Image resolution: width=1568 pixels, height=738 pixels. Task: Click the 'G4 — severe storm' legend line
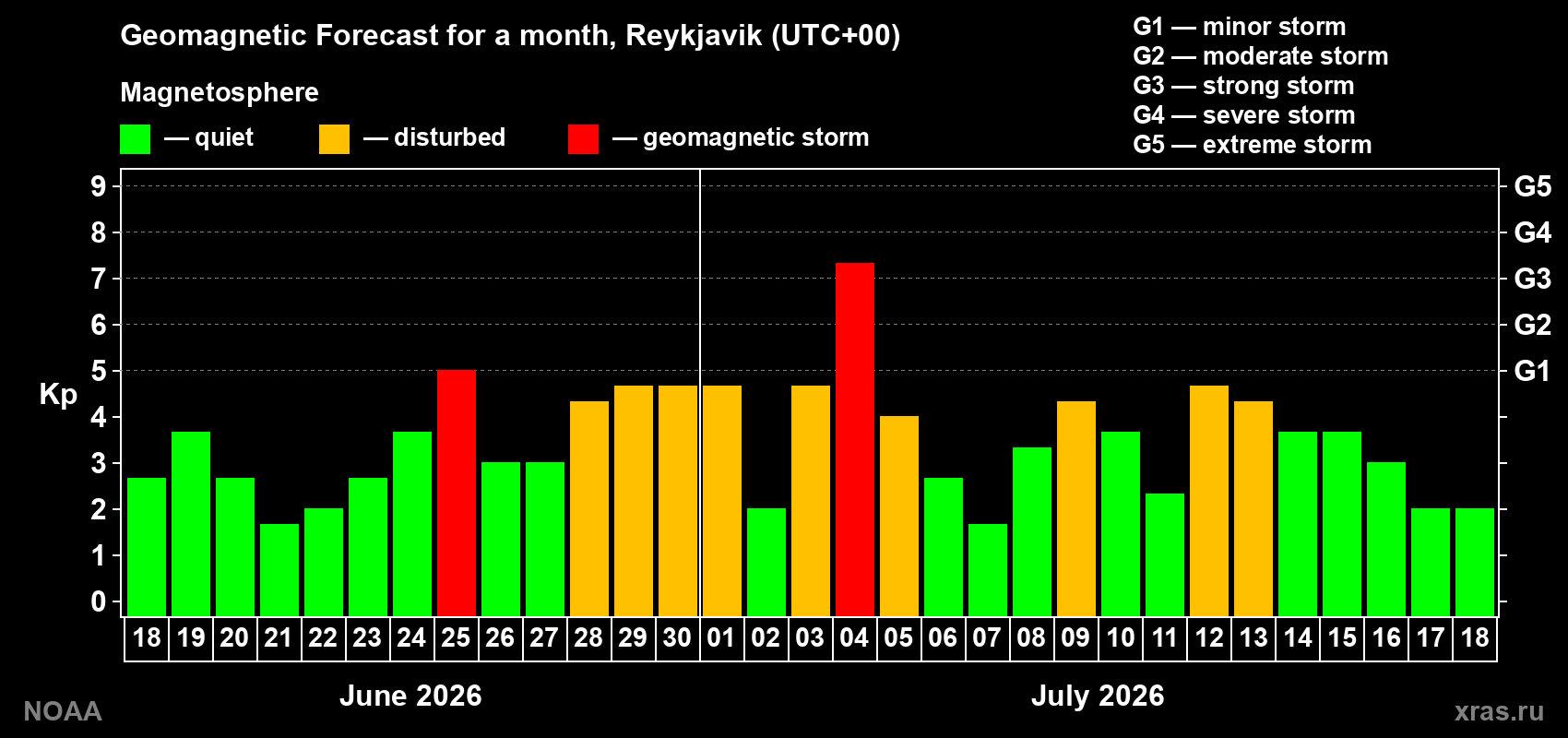click(x=1244, y=115)
